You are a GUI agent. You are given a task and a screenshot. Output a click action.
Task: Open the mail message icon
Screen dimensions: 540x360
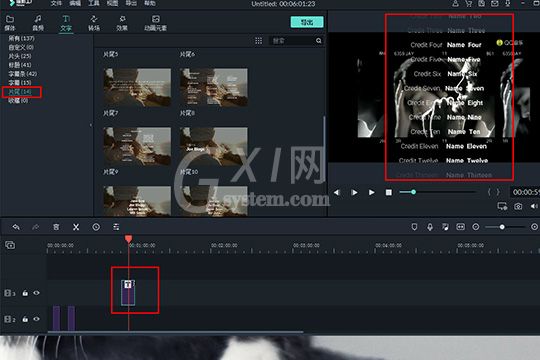tap(495, 3)
